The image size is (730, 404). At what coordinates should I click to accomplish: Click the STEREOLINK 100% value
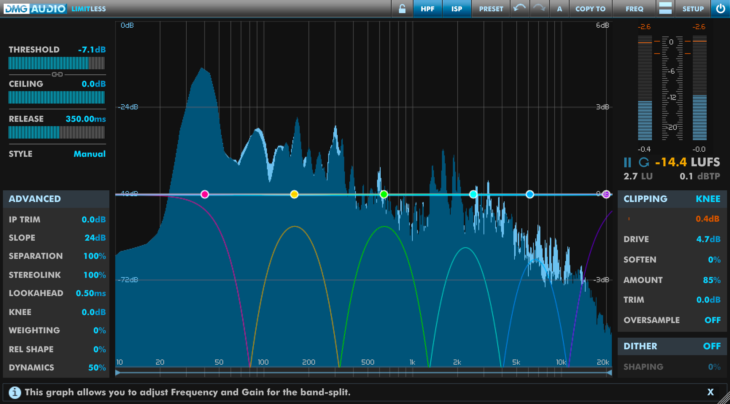coord(95,275)
